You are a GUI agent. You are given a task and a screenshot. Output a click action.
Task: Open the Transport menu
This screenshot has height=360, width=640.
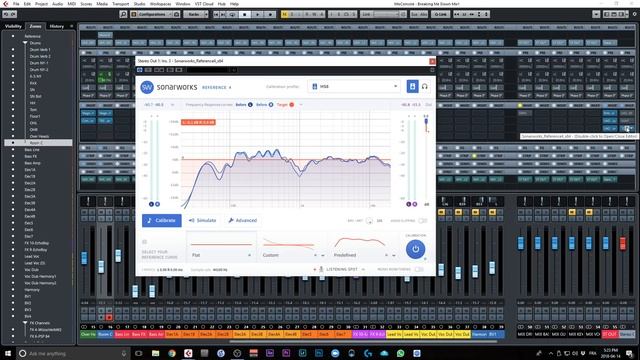pos(120,4)
